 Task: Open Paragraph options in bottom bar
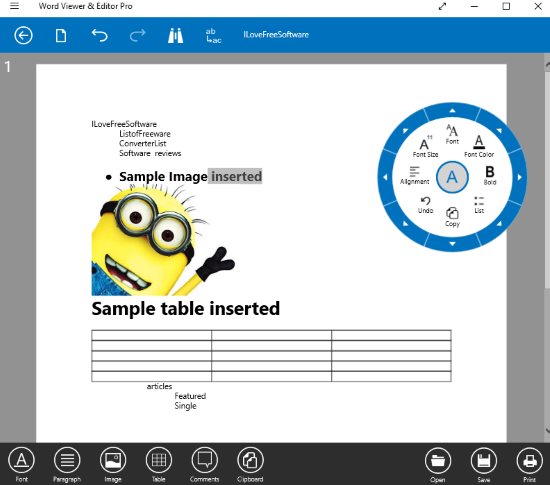[67, 465]
